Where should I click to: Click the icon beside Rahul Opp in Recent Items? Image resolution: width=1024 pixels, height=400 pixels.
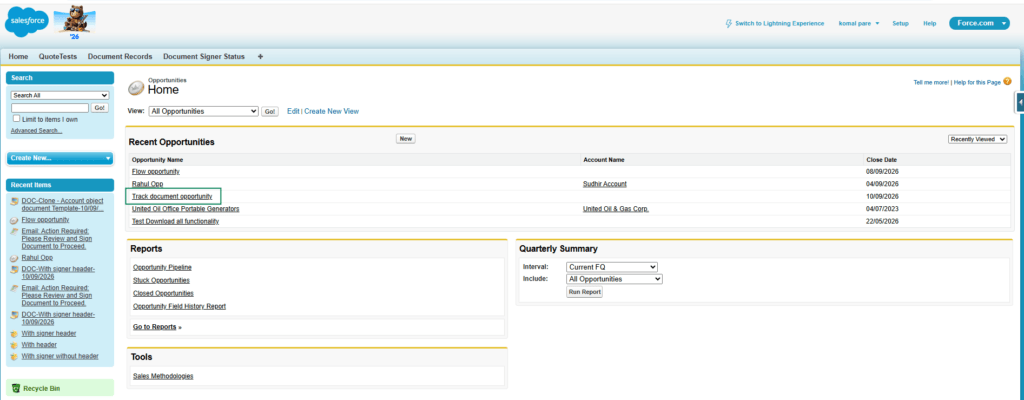pyautogui.click(x=15, y=258)
